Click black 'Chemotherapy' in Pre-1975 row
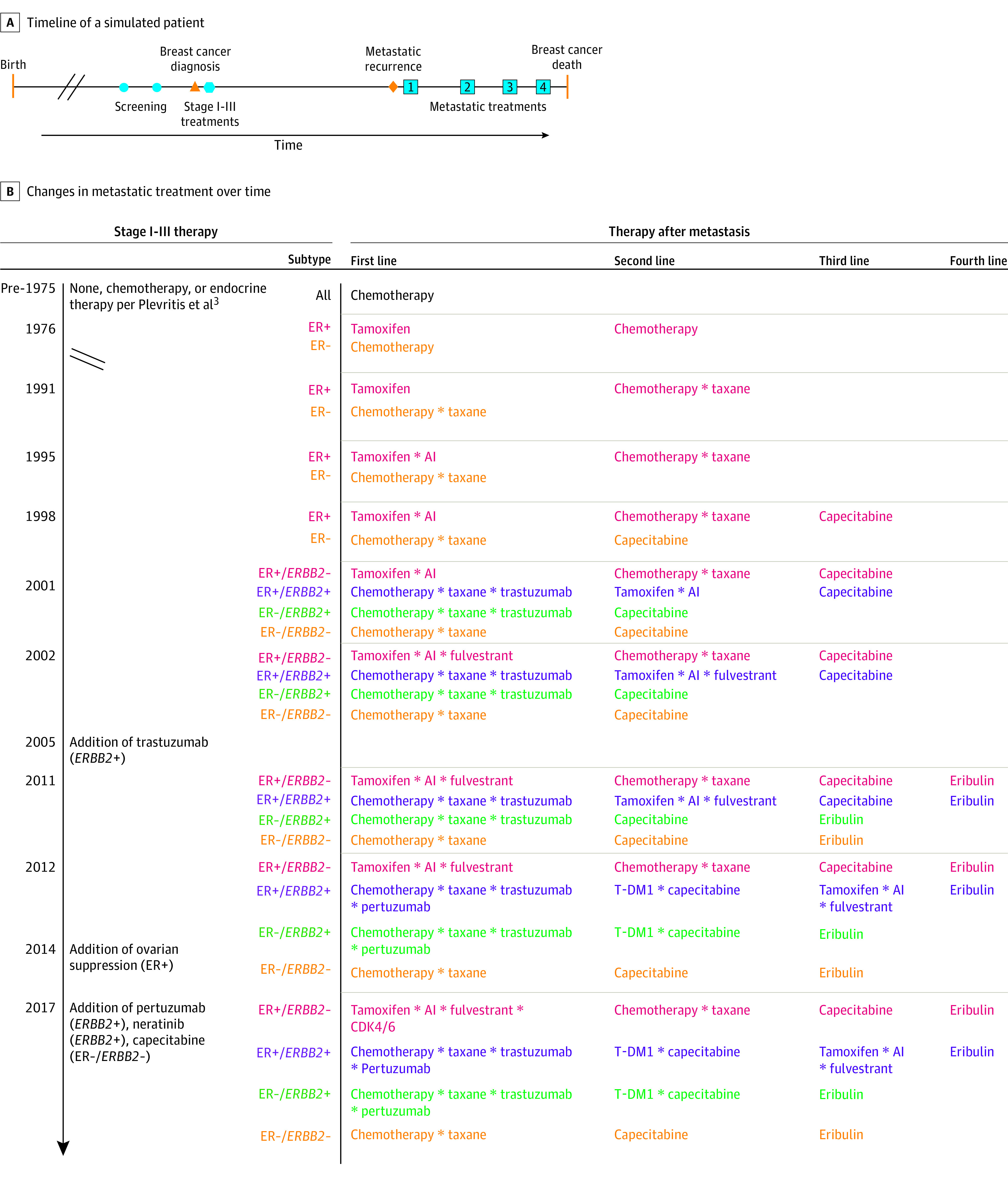 392,296
